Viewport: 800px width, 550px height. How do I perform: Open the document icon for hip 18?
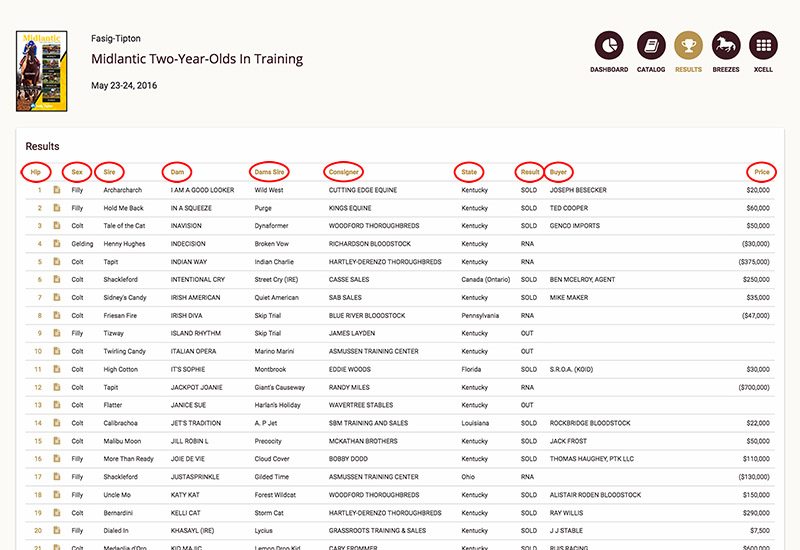(57, 494)
